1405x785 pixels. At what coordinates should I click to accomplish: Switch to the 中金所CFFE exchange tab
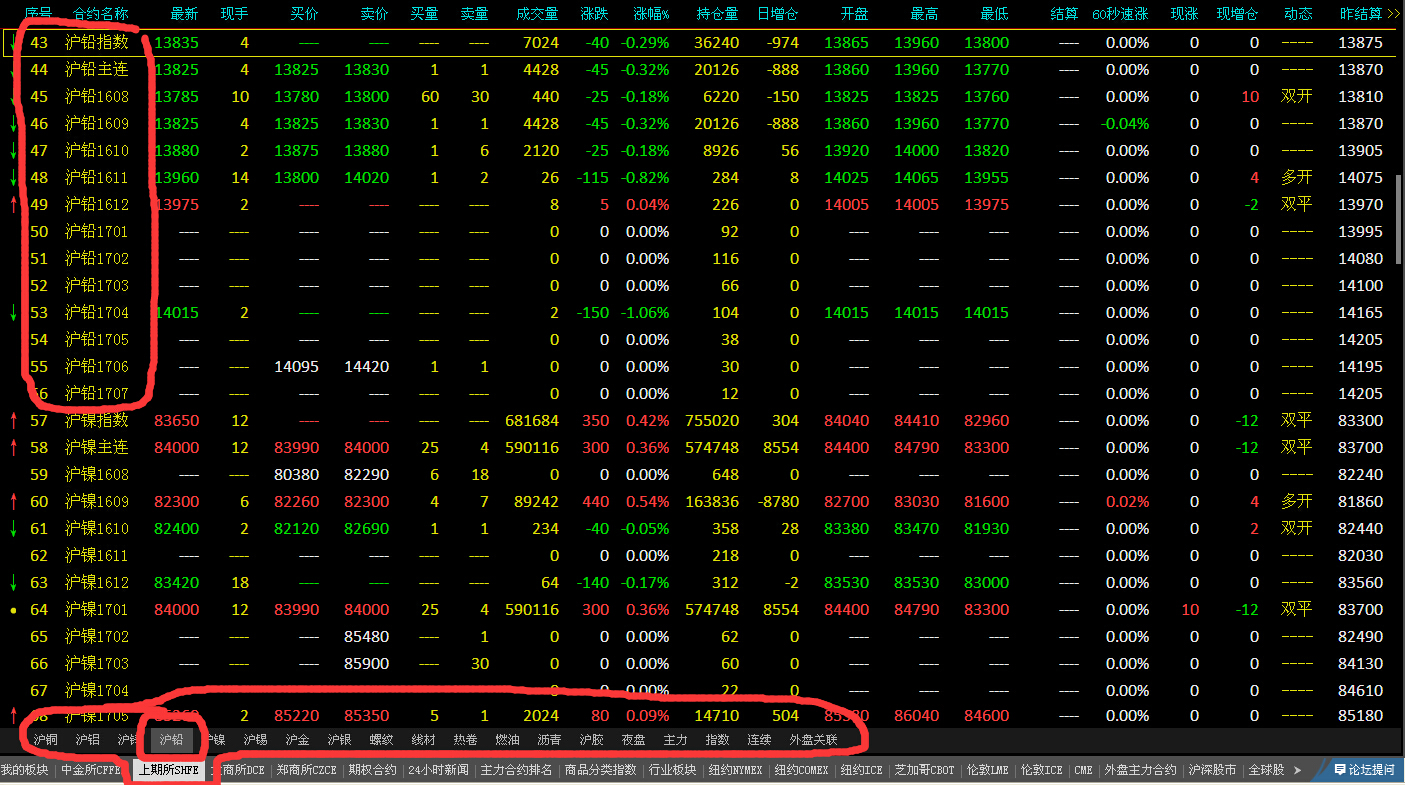point(90,770)
